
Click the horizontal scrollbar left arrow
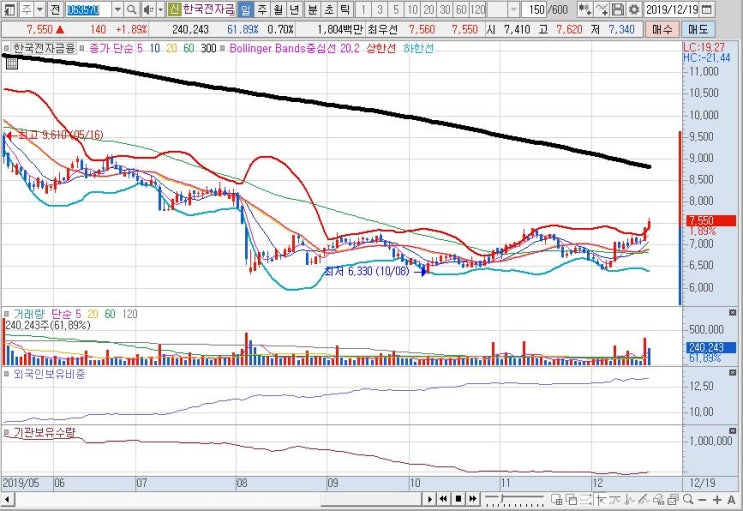point(6,499)
